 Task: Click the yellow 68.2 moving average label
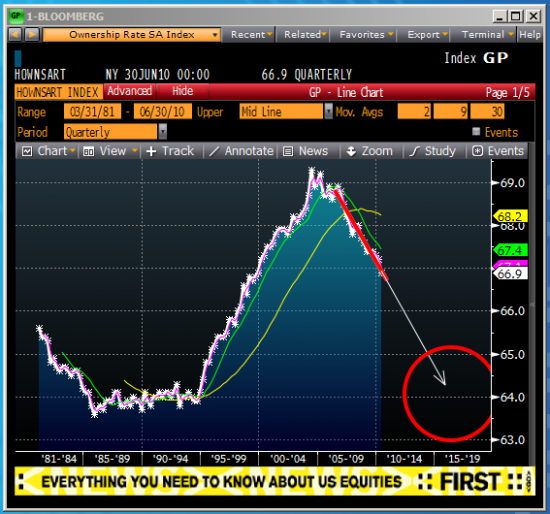[511, 216]
